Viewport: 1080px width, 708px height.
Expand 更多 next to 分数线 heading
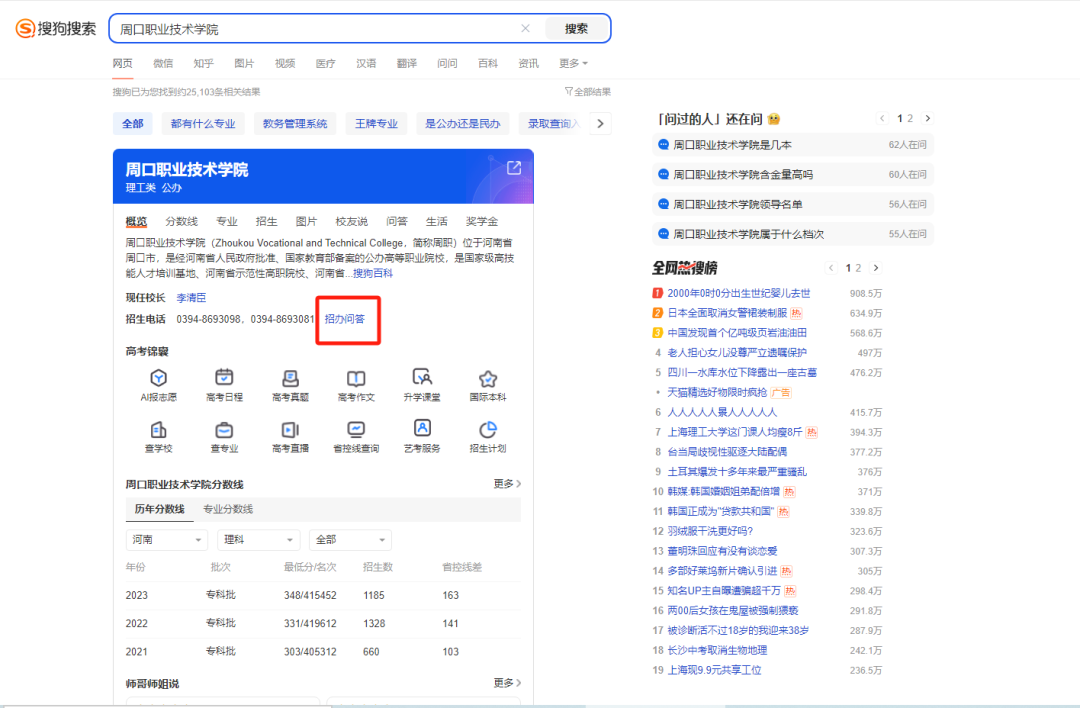click(507, 484)
